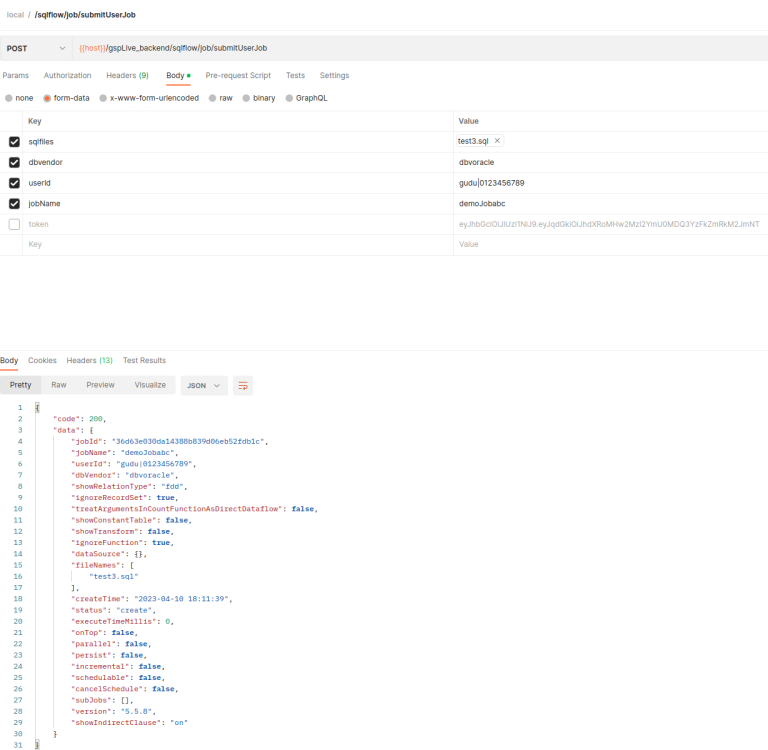Open the response Cookies tab
Screen dimensions: 768x750
[x=42, y=360]
